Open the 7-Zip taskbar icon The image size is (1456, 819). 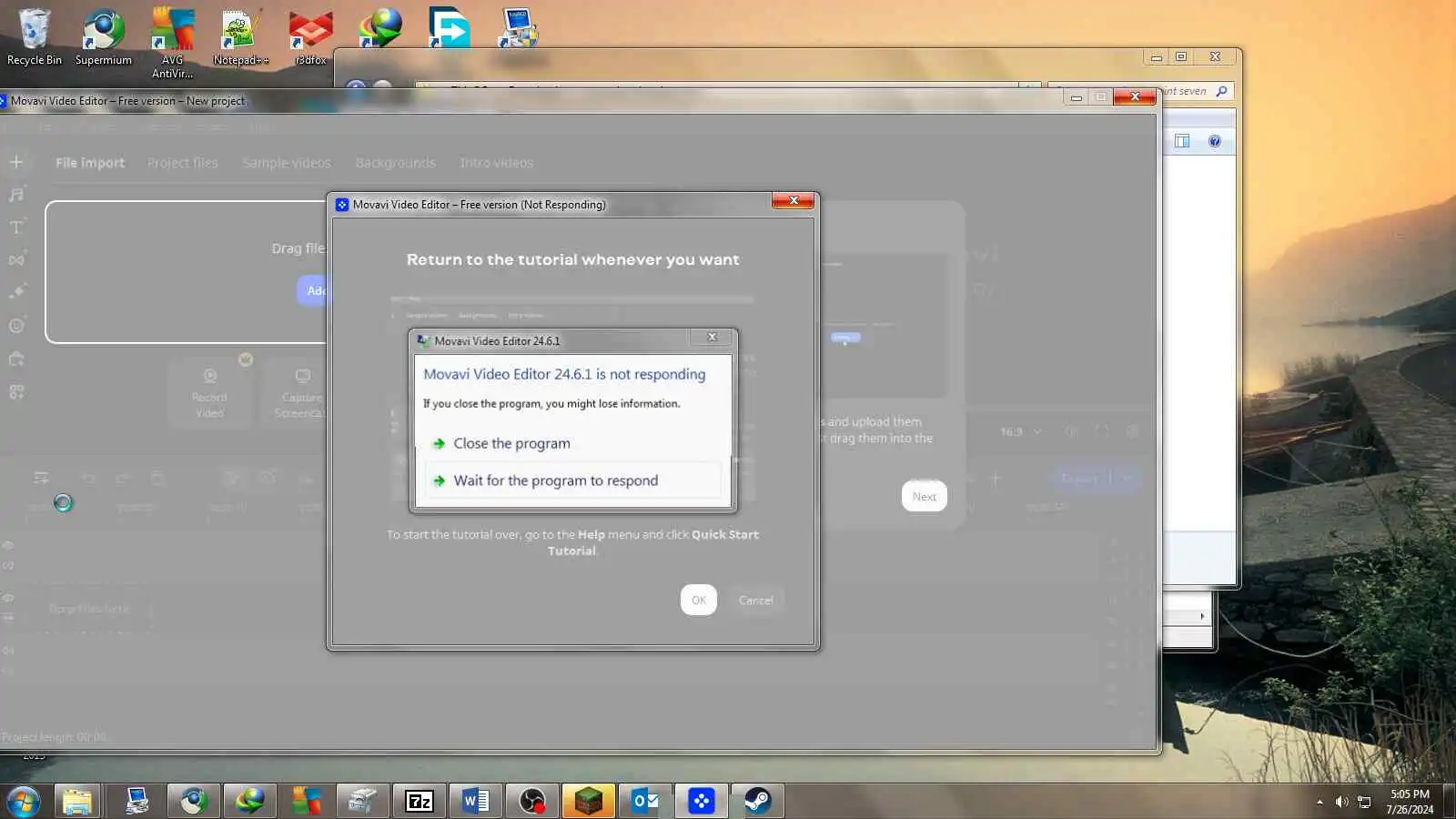[419, 802]
